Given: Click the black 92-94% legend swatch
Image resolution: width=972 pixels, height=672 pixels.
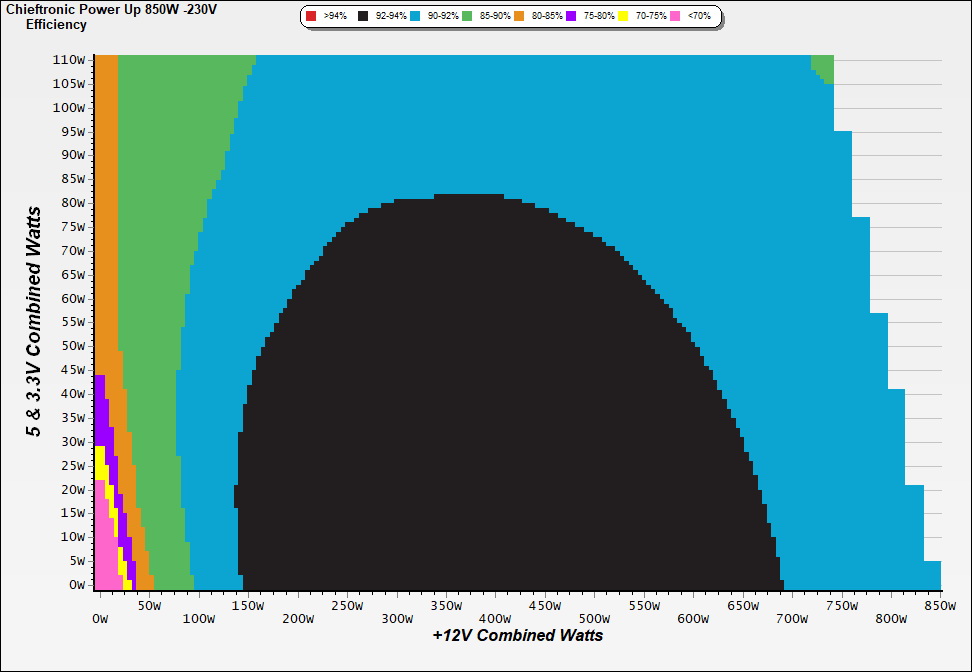Looking at the screenshot, I should 363,17.
